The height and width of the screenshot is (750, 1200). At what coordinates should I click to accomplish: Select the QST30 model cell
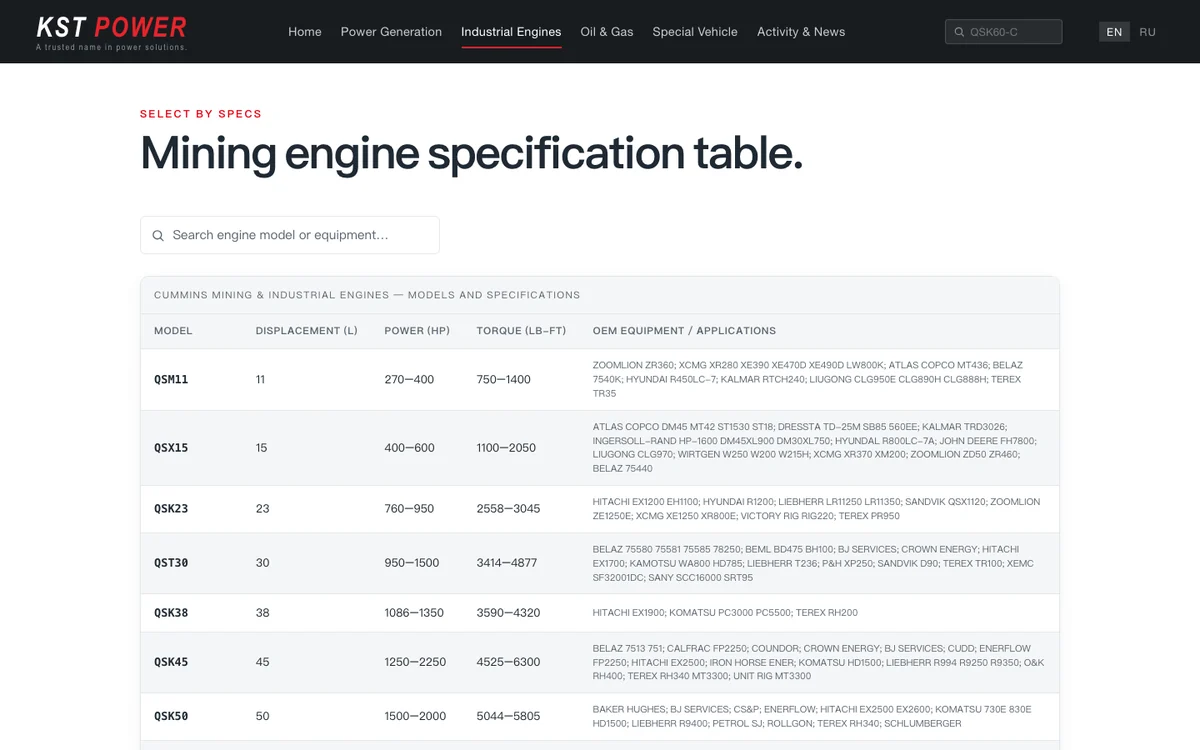pyautogui.click(x=171, y=563)
